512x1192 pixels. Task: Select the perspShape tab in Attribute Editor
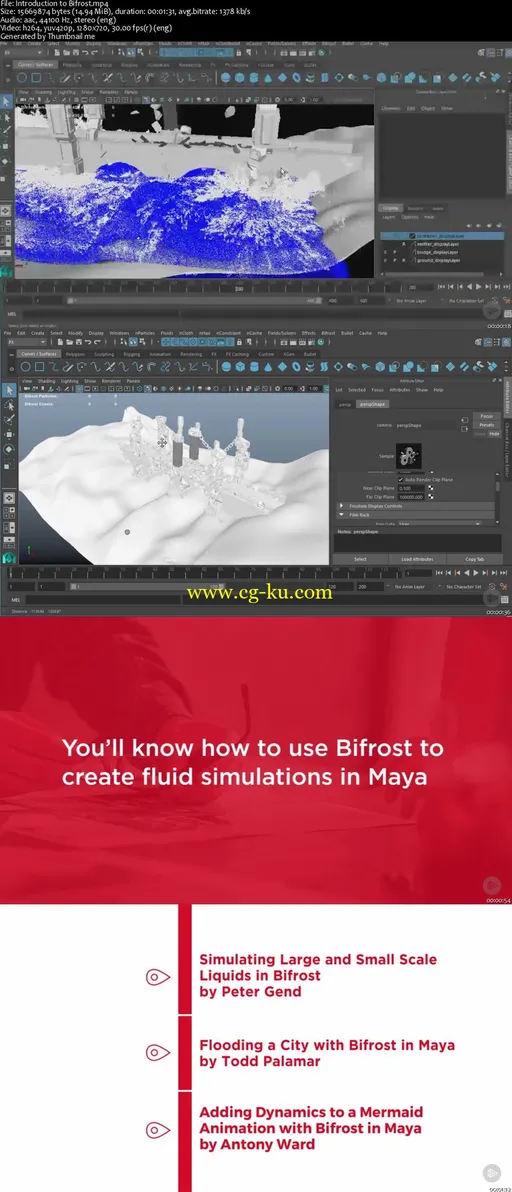[372, 404]
